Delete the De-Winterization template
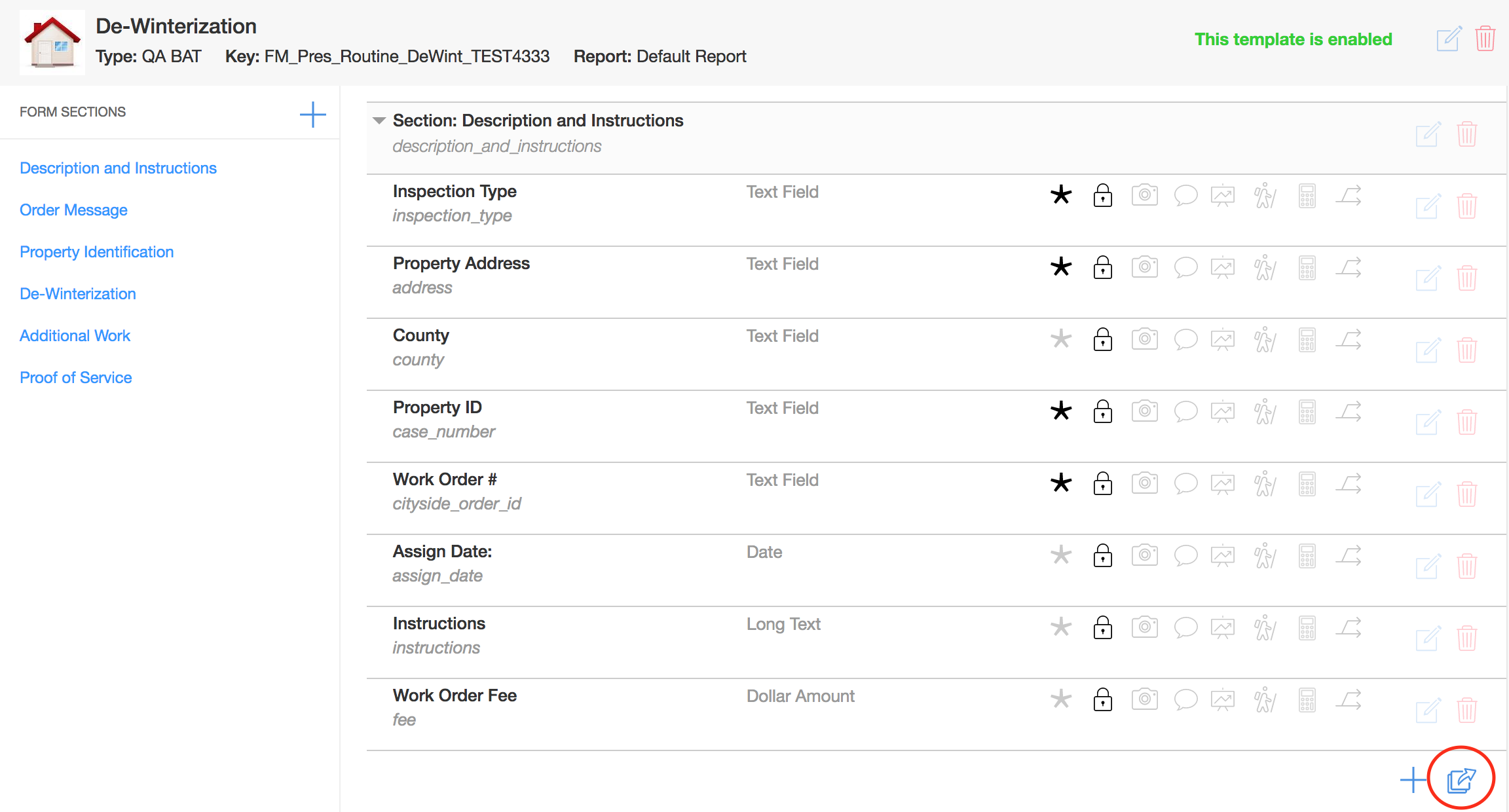 tap(1485, 39)
